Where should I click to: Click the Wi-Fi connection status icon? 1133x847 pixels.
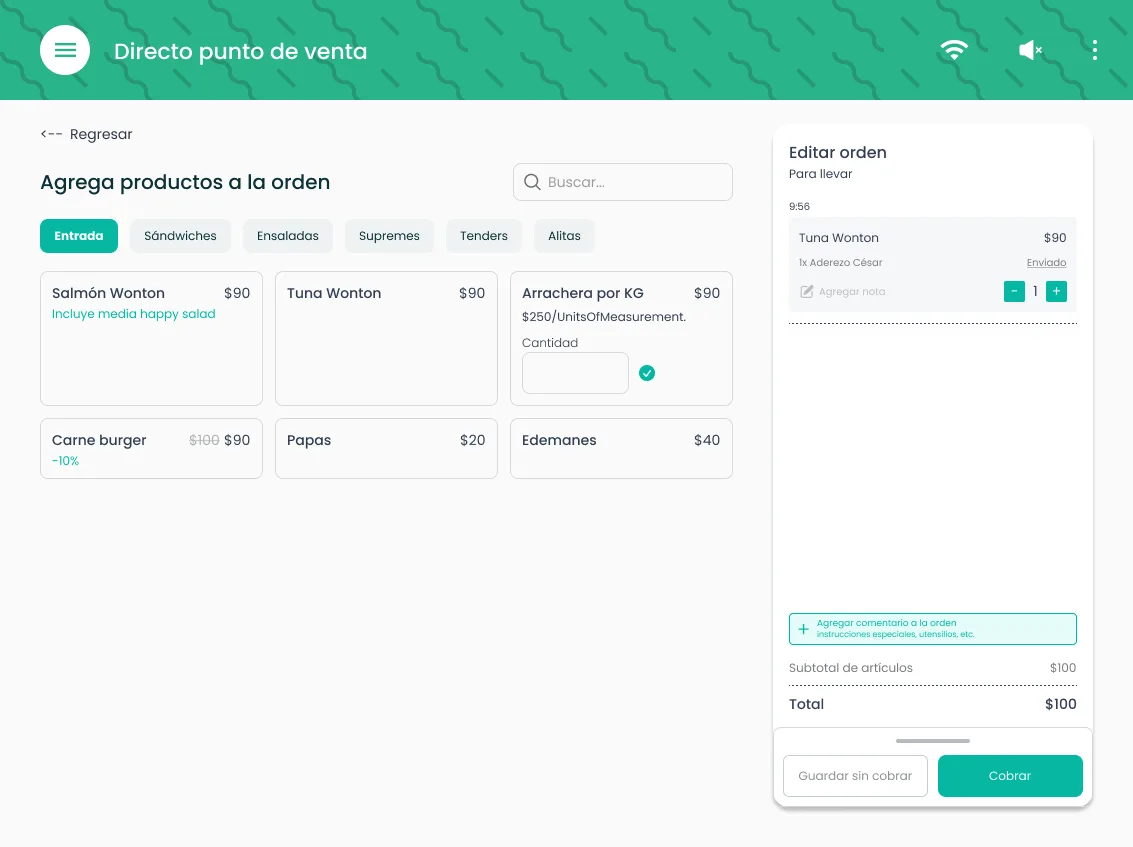point(954,50)
